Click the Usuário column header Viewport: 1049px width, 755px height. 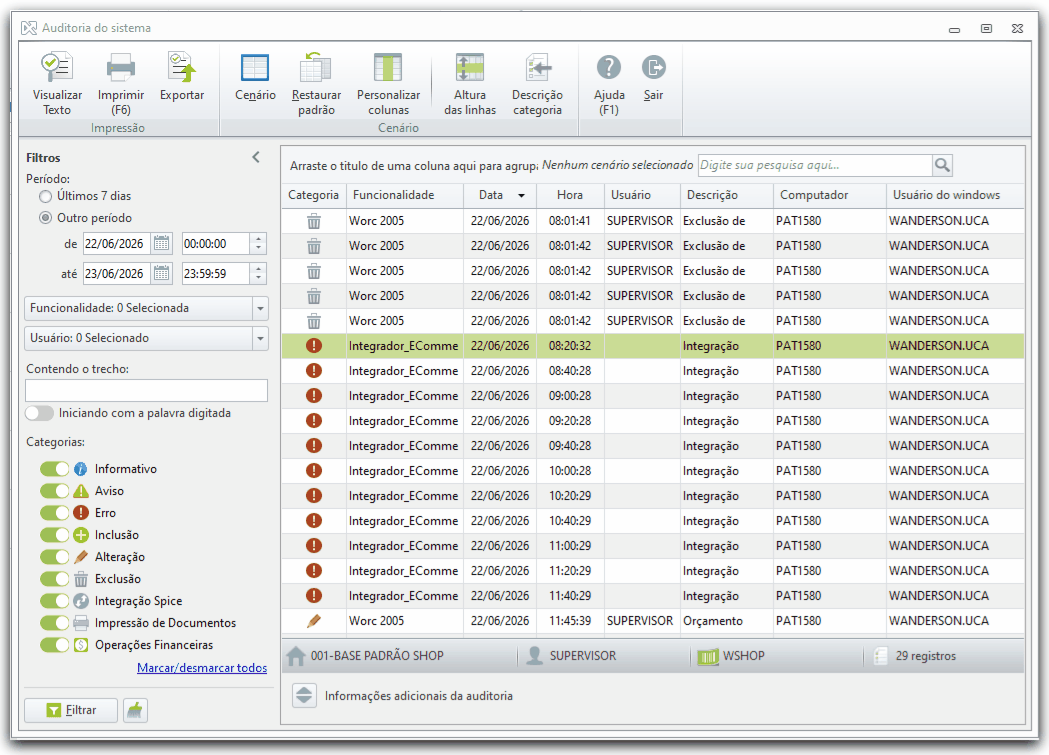click(x=641, y=195)
